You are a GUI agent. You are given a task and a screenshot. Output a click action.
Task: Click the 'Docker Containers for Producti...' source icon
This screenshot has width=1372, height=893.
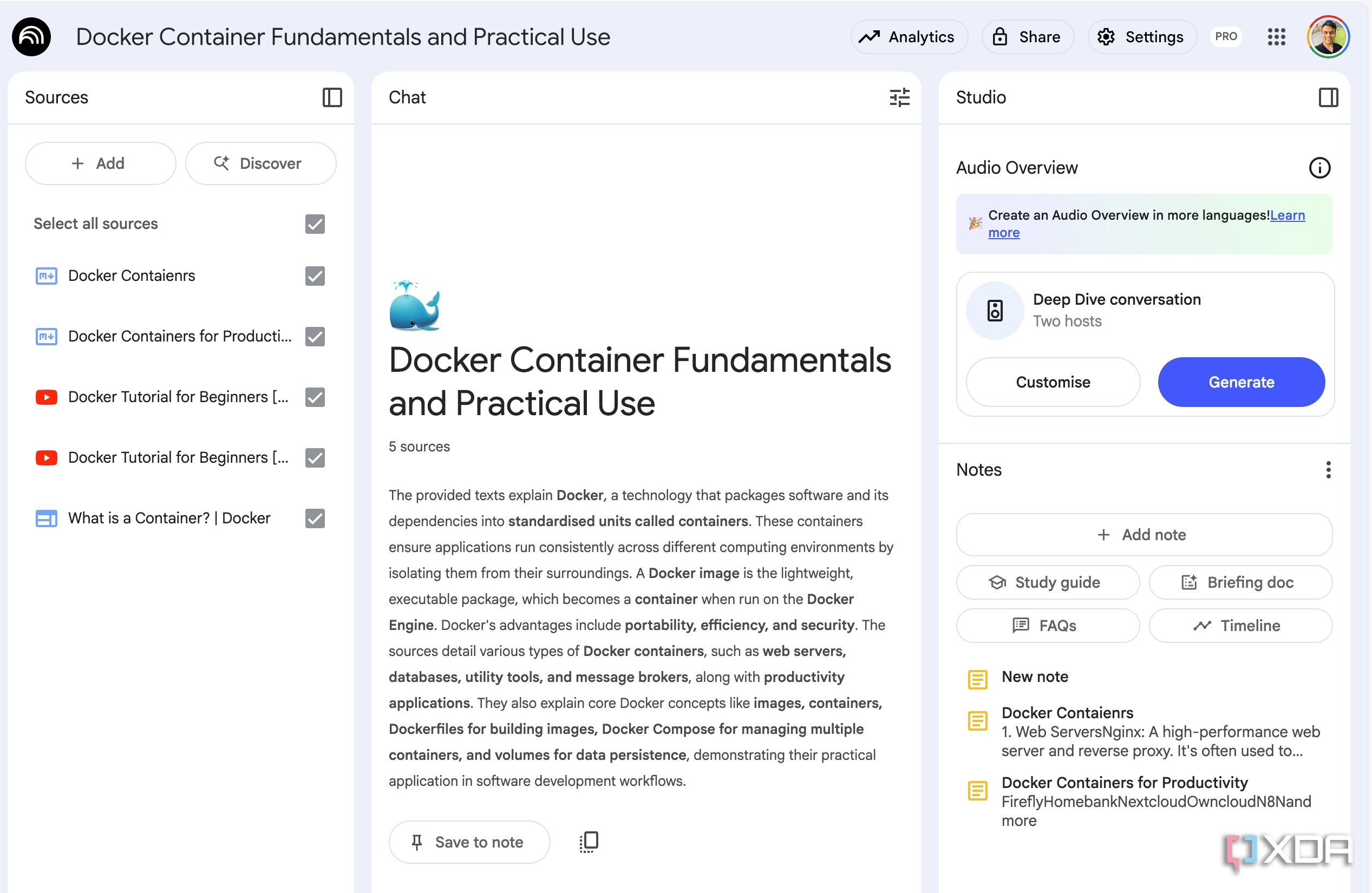coord(46,336)
